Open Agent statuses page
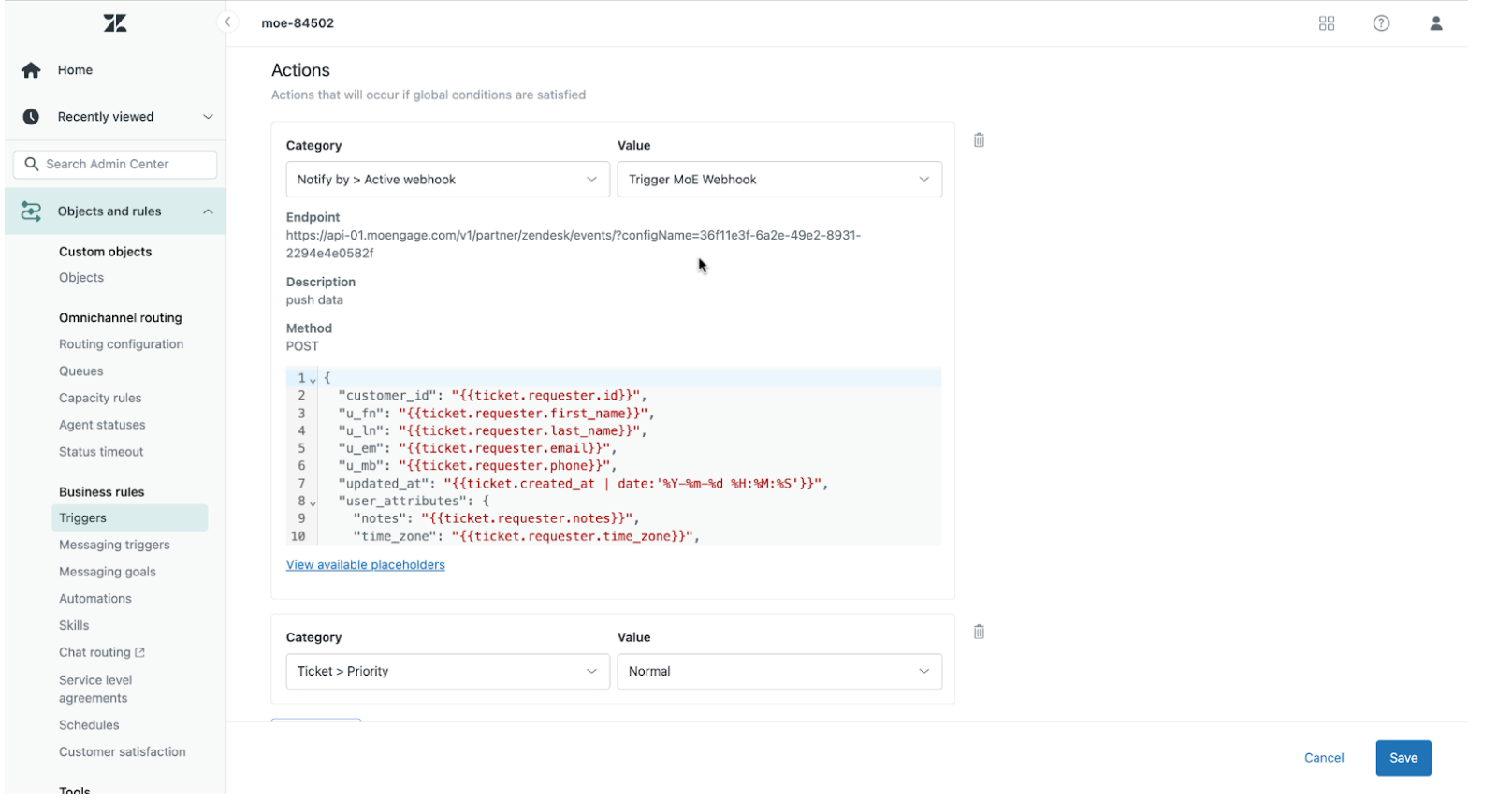This screenshot has height=801, width=1512. [102, 425]
